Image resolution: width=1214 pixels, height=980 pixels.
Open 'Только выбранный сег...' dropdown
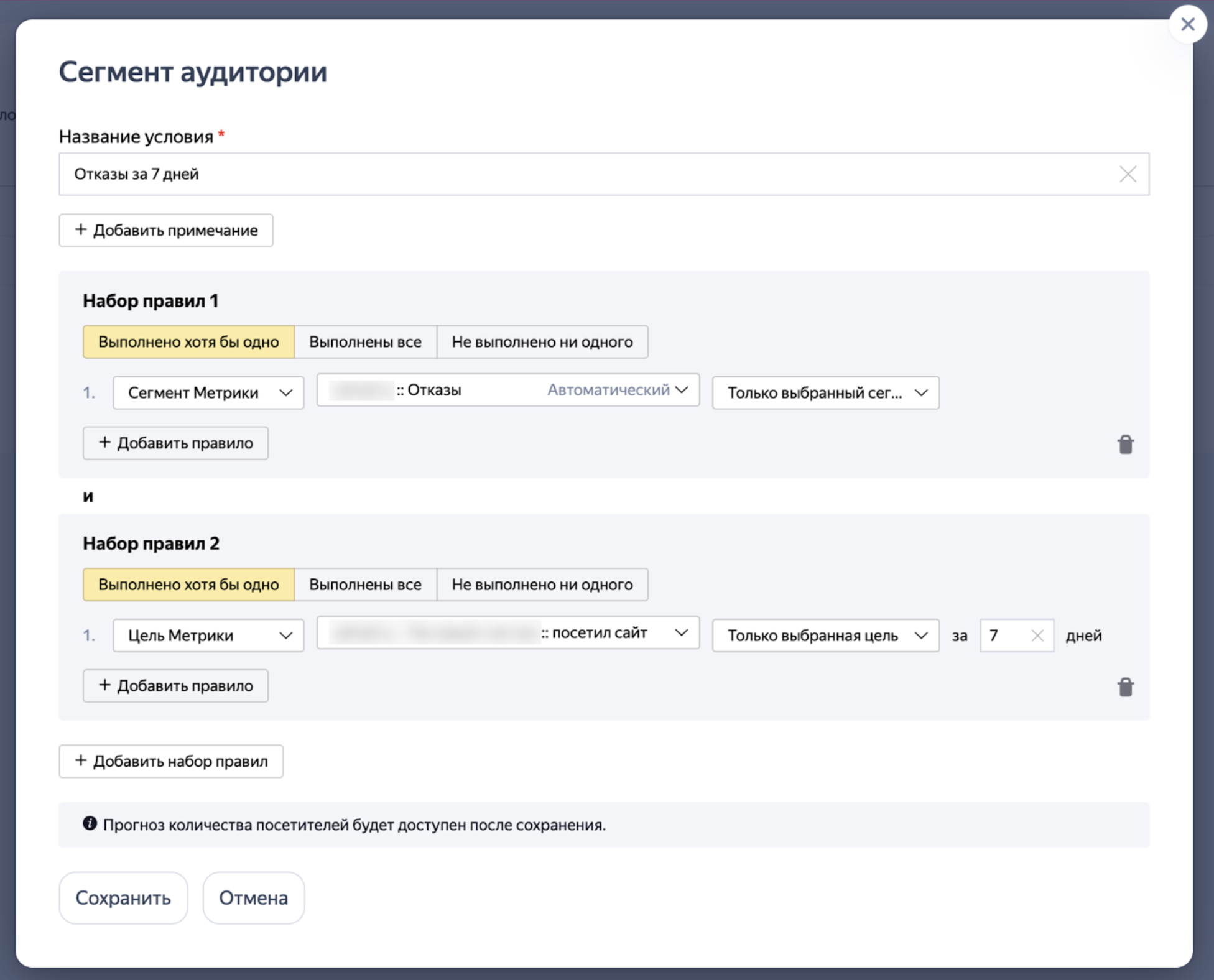coord(825,393)
